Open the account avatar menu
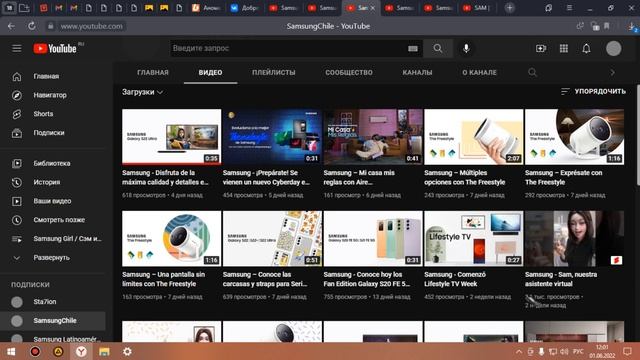This screenshot has width=640, height=360. pyautogui.click(x=613, y=49)
